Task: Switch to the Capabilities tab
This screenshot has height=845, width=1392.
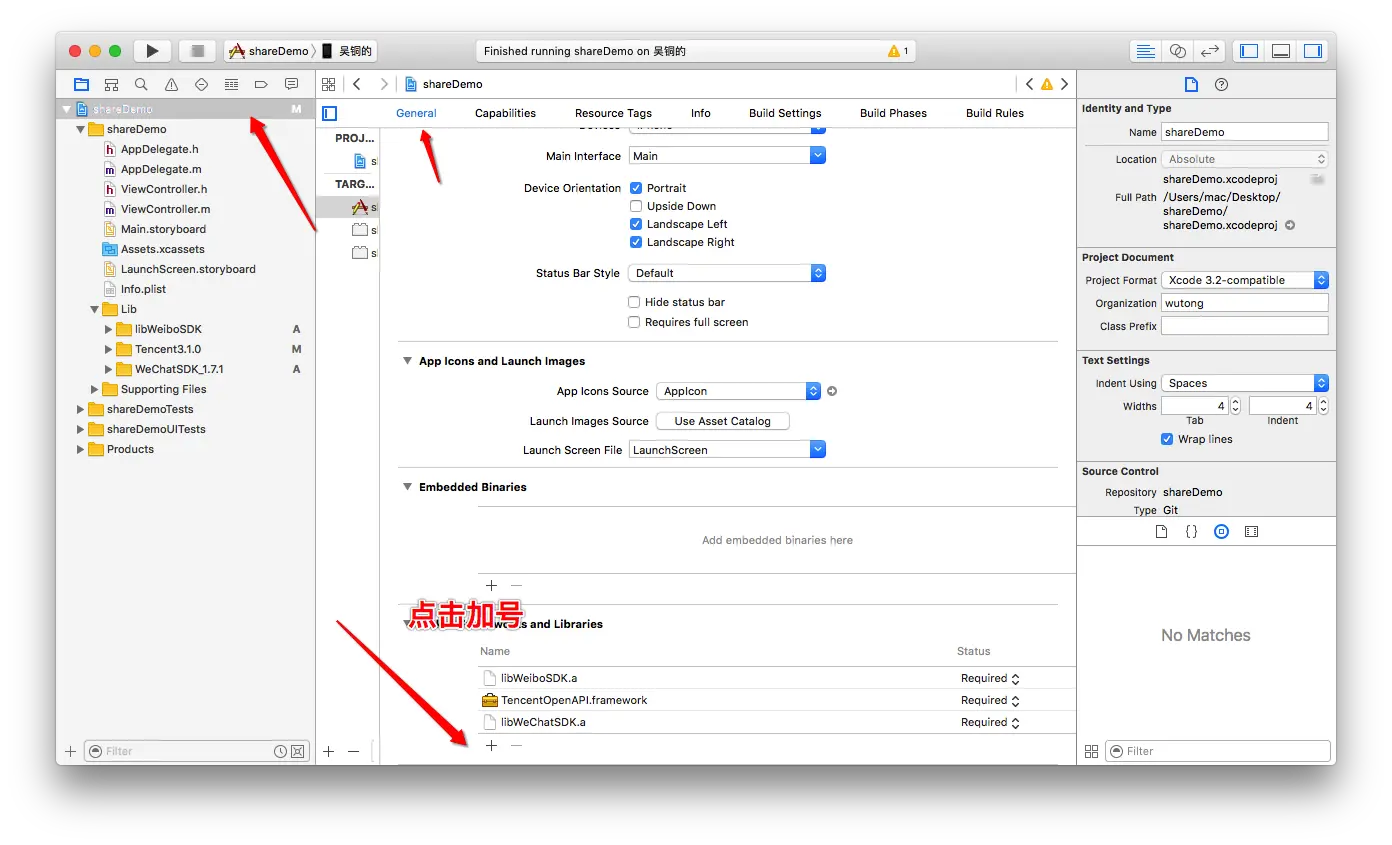Action: [505, 113]
